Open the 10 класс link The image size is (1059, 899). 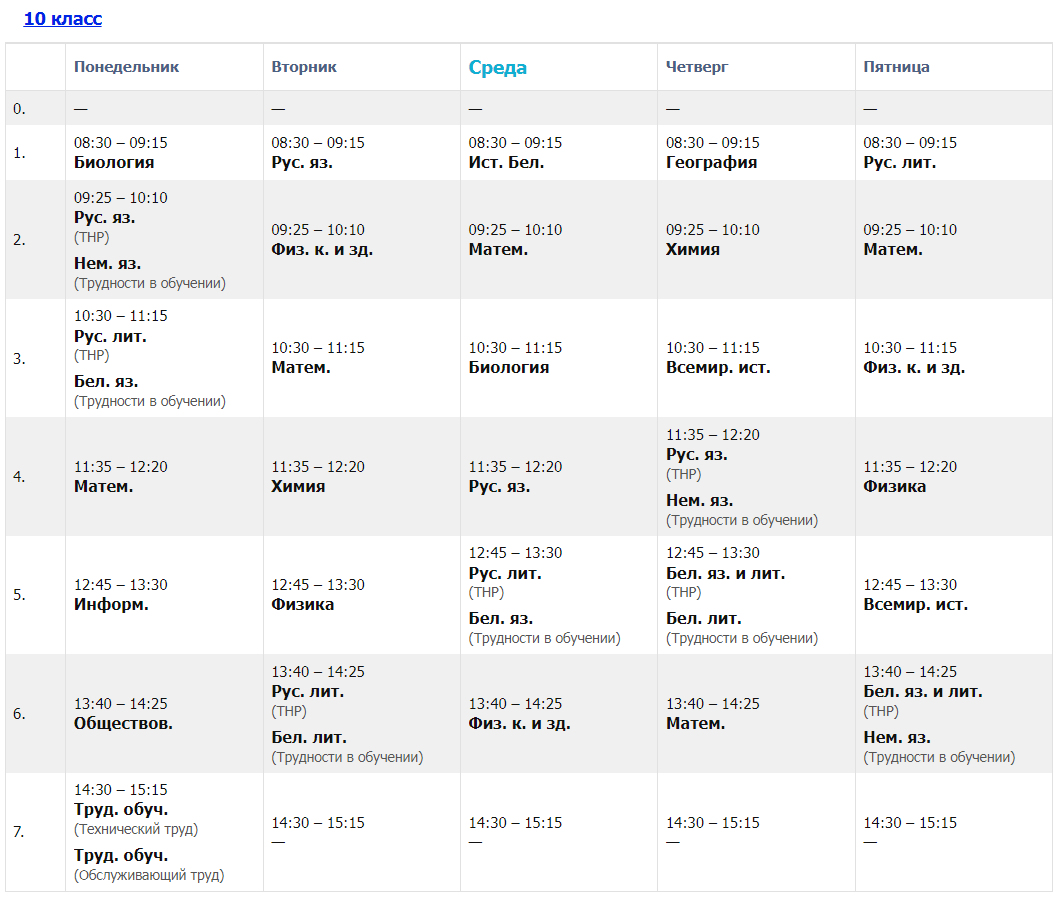pos(62,19)
